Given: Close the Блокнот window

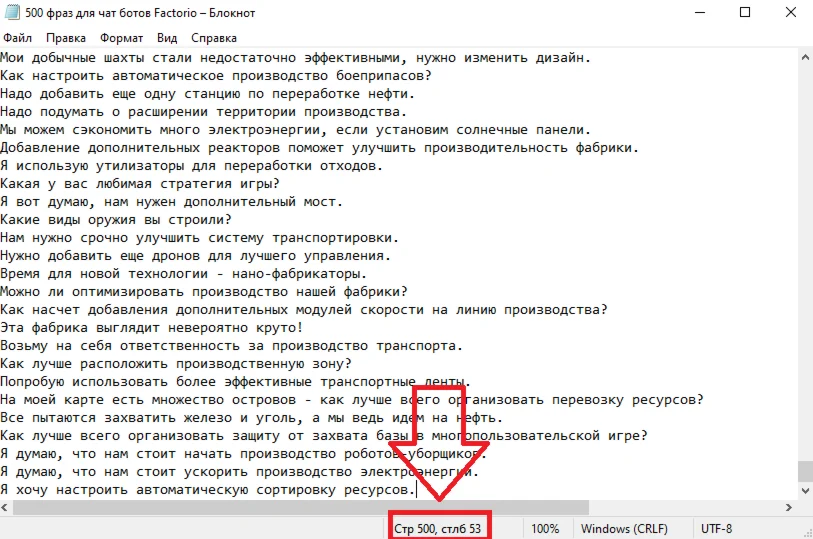Looking at the screenshot, I should pyautogui.click(x=790, y=12).
